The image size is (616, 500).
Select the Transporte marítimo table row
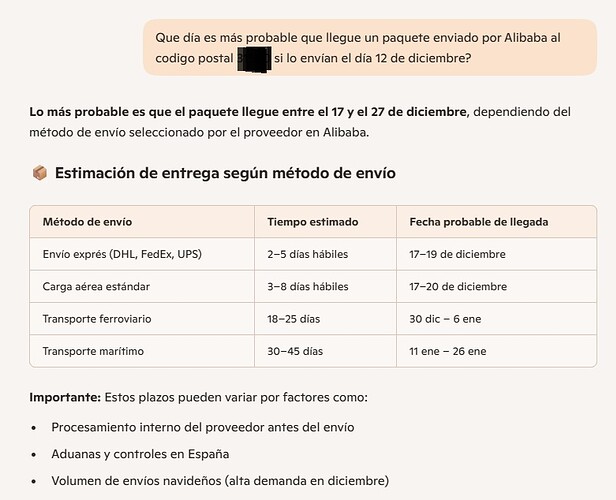tap(313, 351)
